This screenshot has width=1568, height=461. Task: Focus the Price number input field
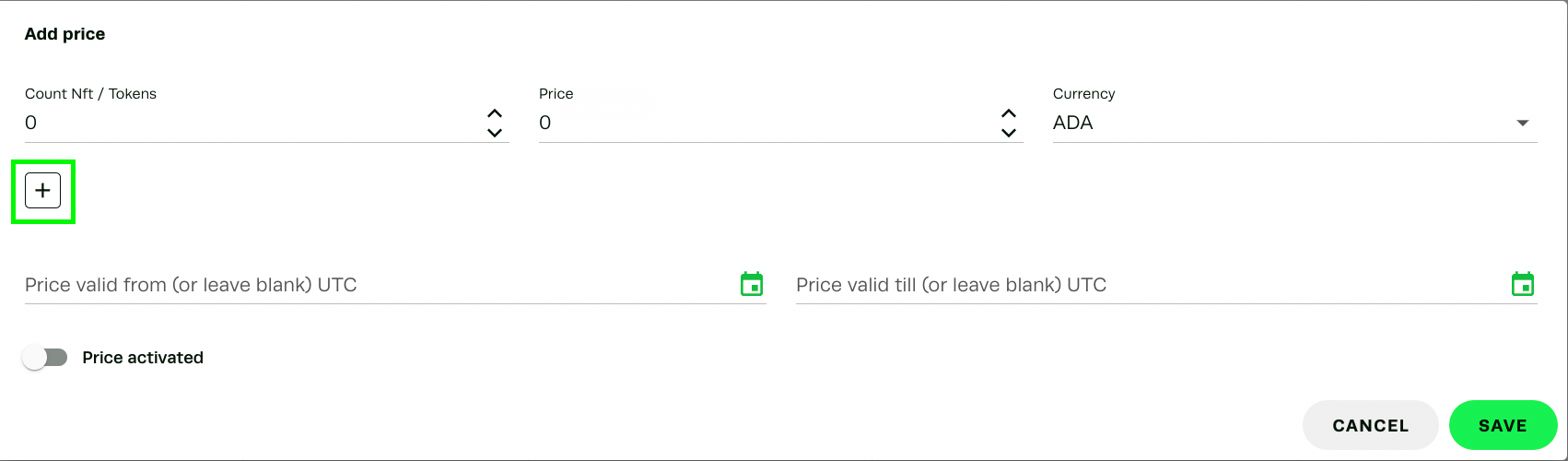tap(765, 123)
